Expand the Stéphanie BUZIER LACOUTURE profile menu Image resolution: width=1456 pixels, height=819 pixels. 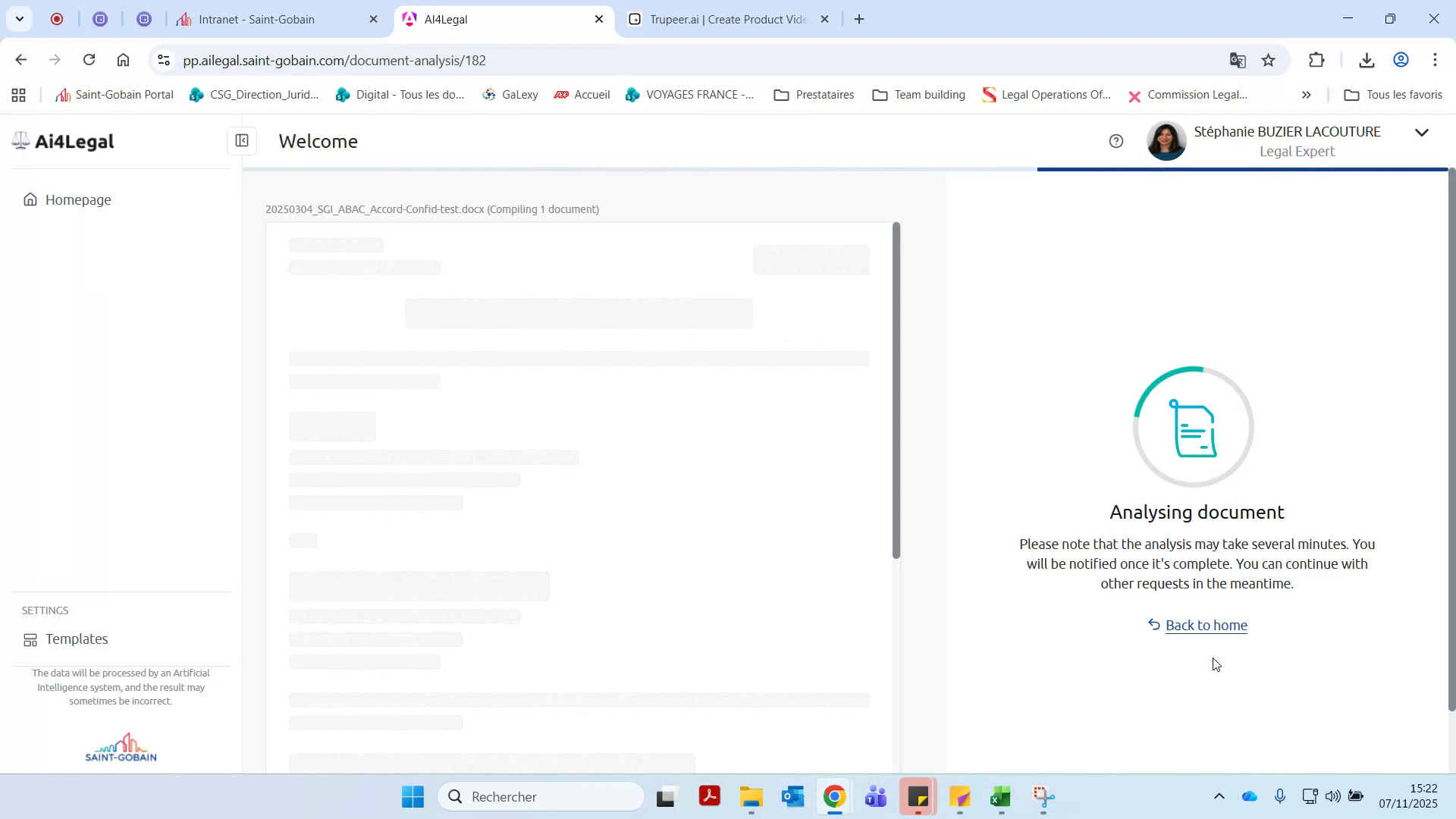coord(1421,133)
